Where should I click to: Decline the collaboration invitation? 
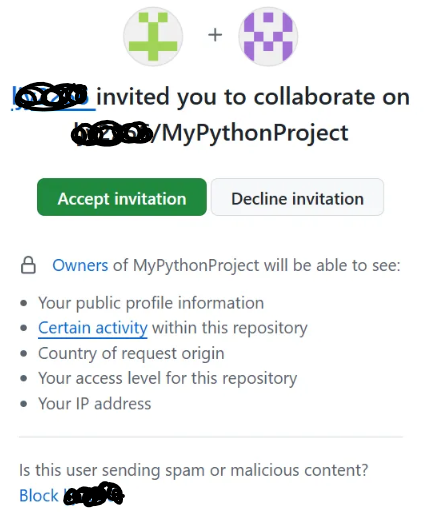click(x=297, y=197)
